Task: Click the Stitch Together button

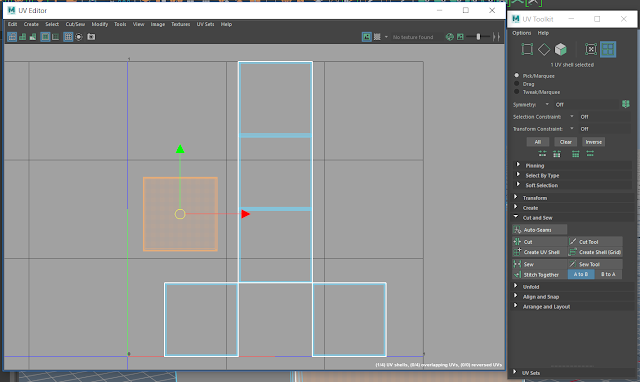Action: tap(540, 275)
